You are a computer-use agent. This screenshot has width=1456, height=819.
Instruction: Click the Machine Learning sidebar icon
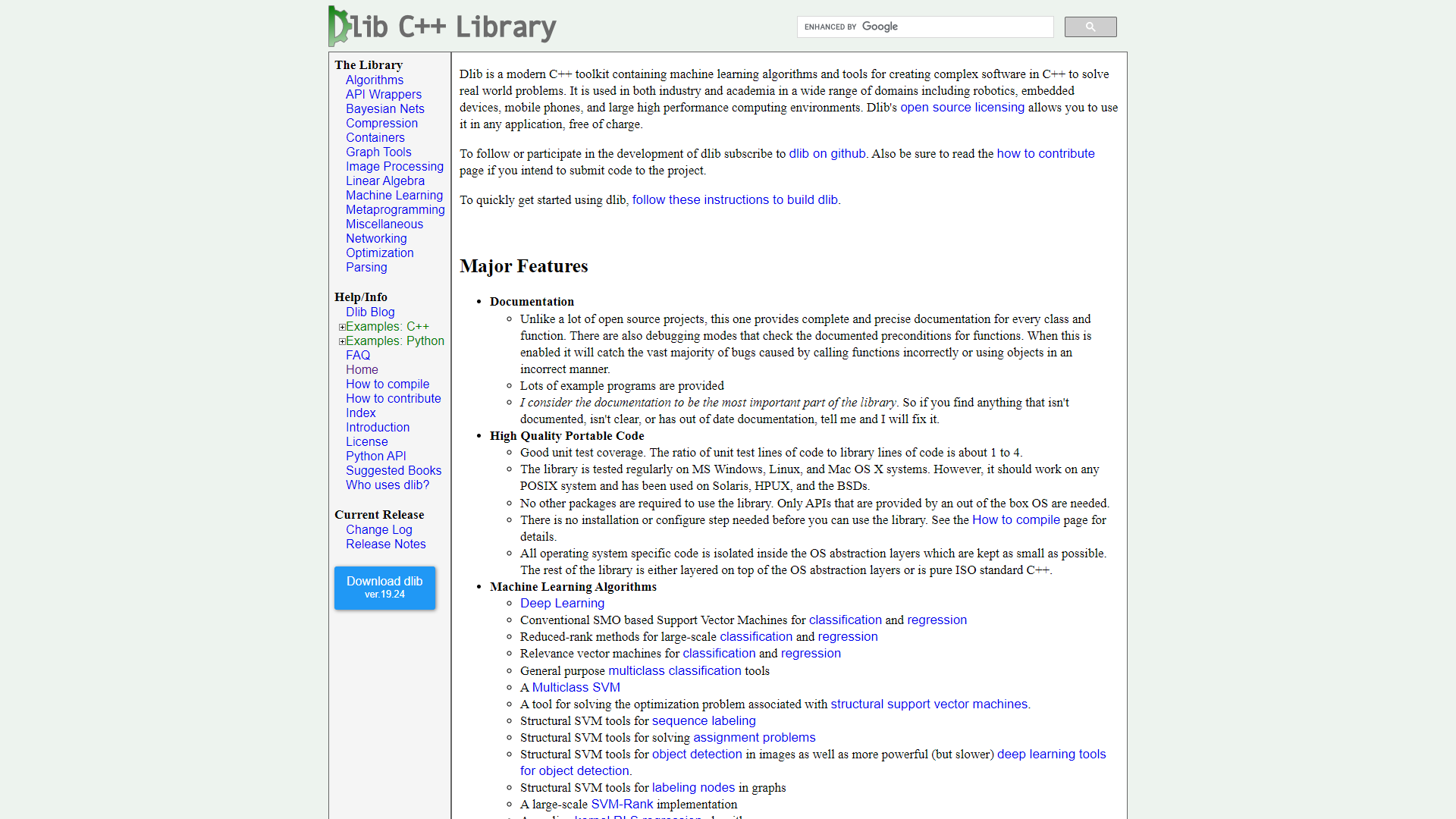[394, 195]
